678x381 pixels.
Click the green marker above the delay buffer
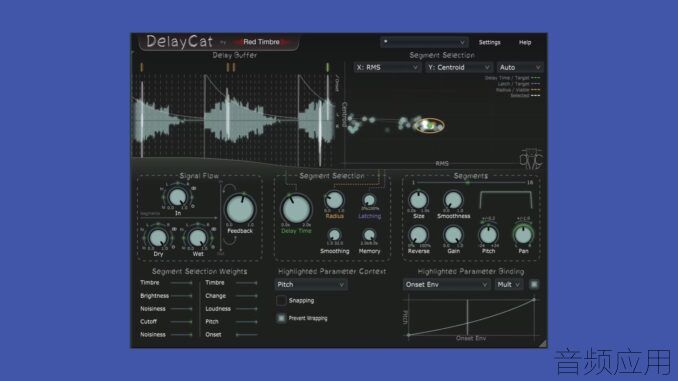pos(327,67)
